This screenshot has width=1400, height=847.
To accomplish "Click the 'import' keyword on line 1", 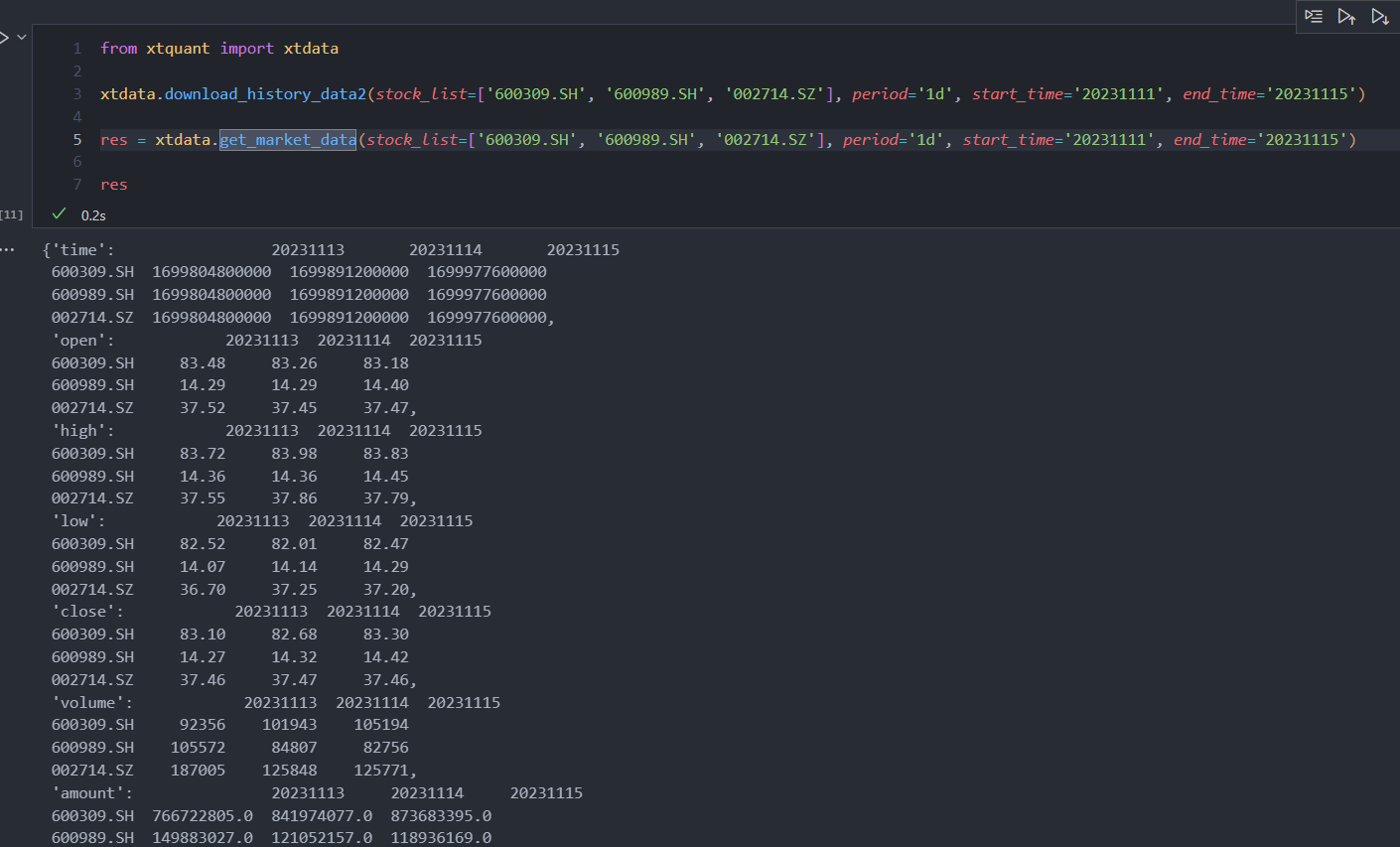I will [x=247, y=48].
